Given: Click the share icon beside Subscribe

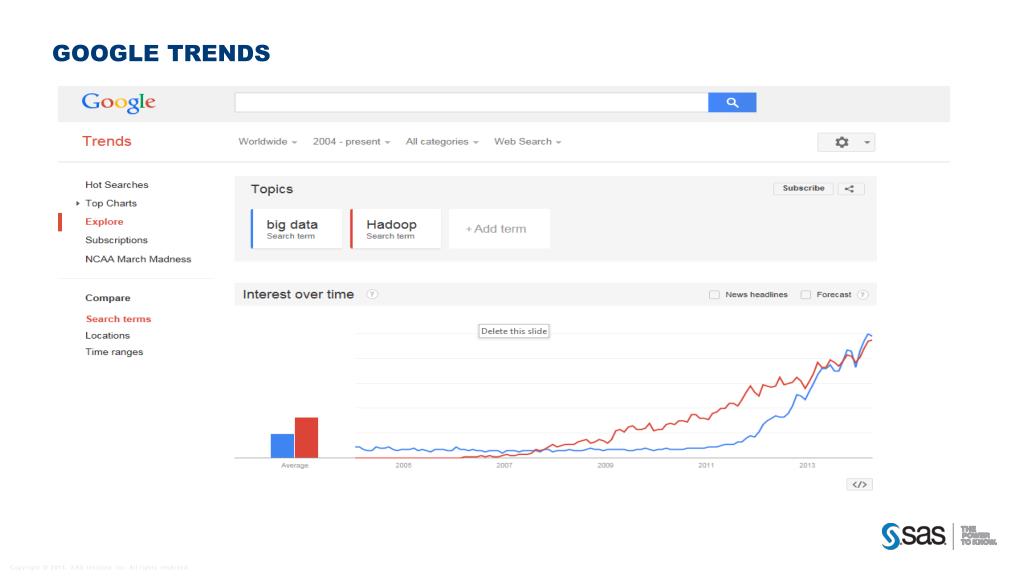Looking at the screenshot, I should (x=849, y=189).
